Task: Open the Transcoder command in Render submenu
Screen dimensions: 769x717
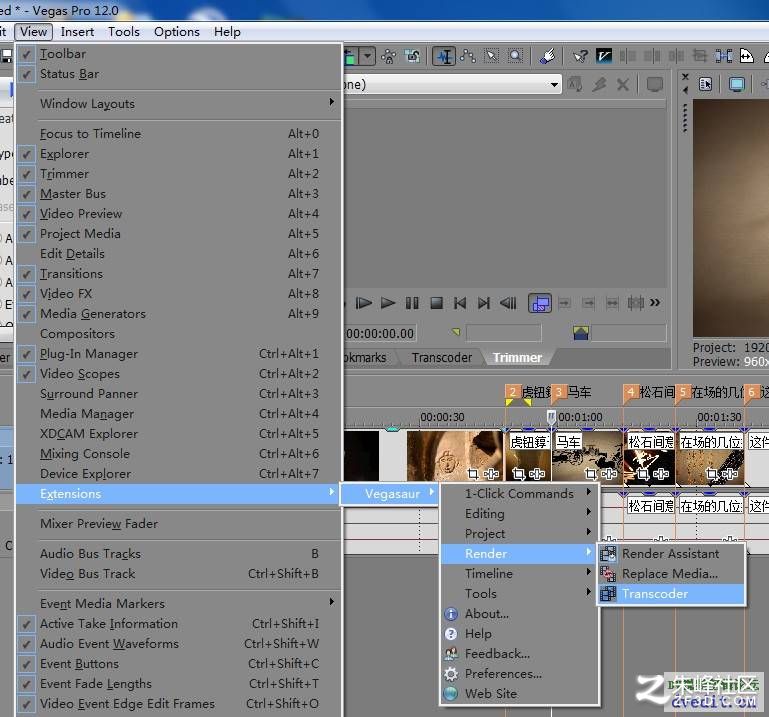Action: [x=671, y=594]
